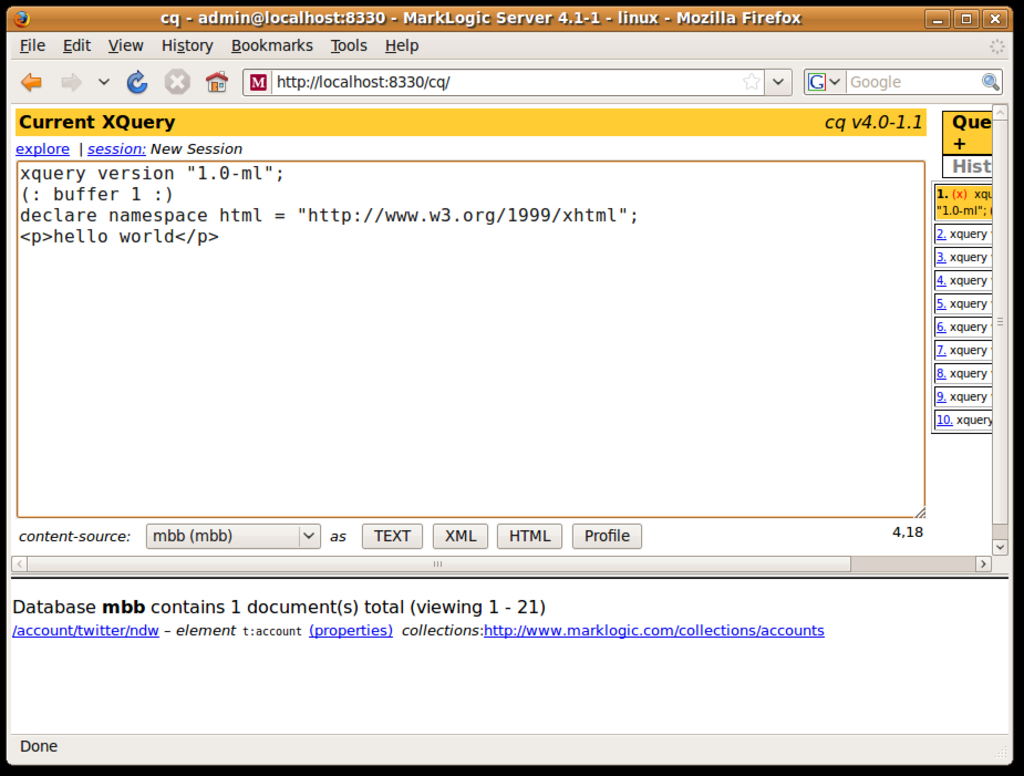Click the horizontal scrollbar right arrow
This screenshot has width=1024, height=776.
point(983,564)
